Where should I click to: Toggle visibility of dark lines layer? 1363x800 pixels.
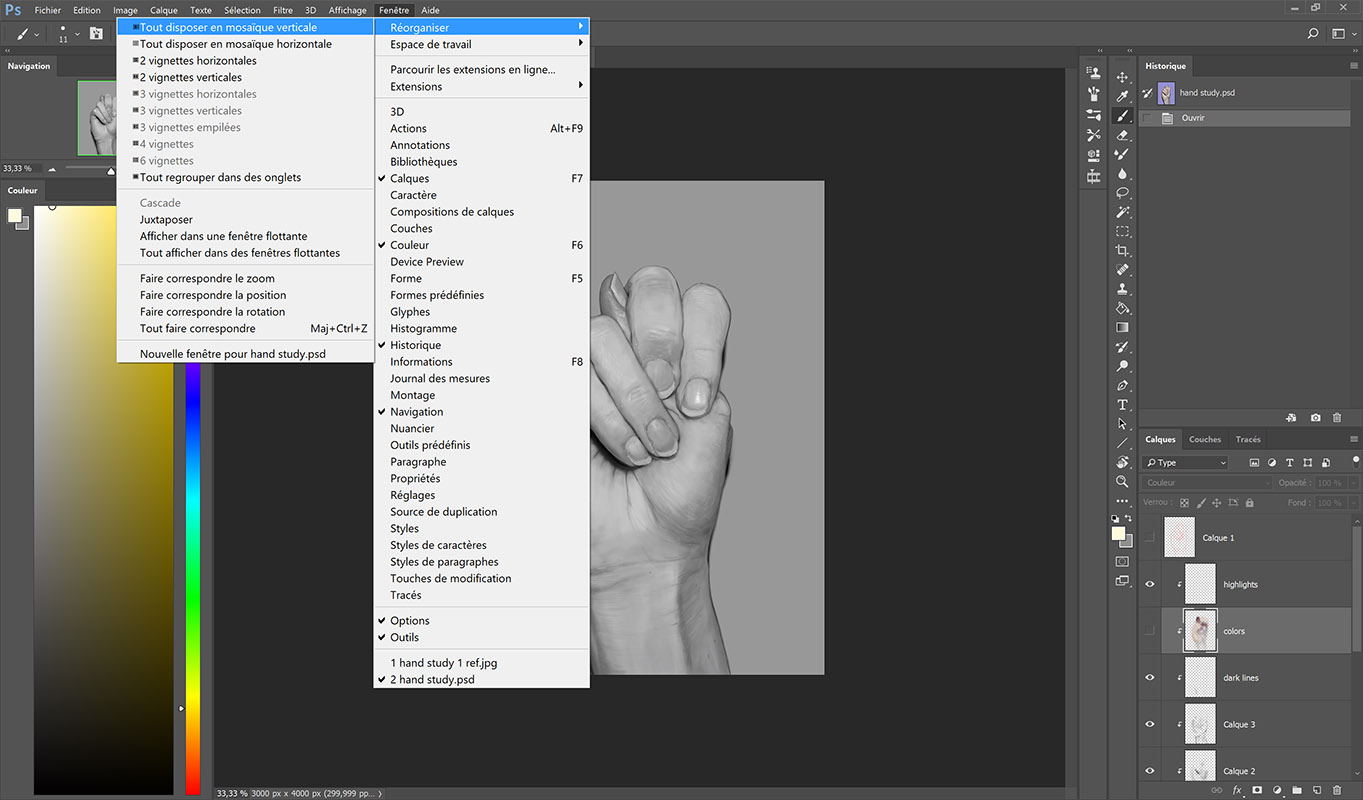[x=1149, y=678]
